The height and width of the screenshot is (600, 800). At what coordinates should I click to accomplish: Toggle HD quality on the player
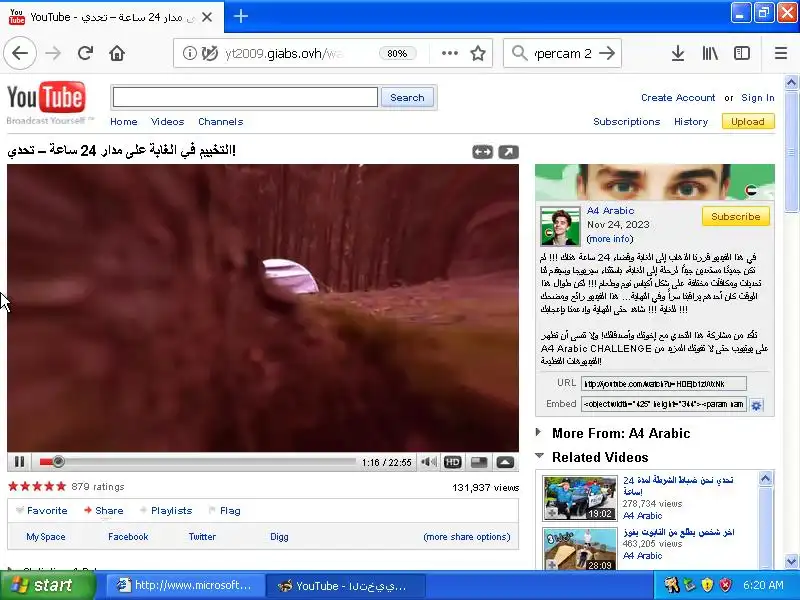453,462
